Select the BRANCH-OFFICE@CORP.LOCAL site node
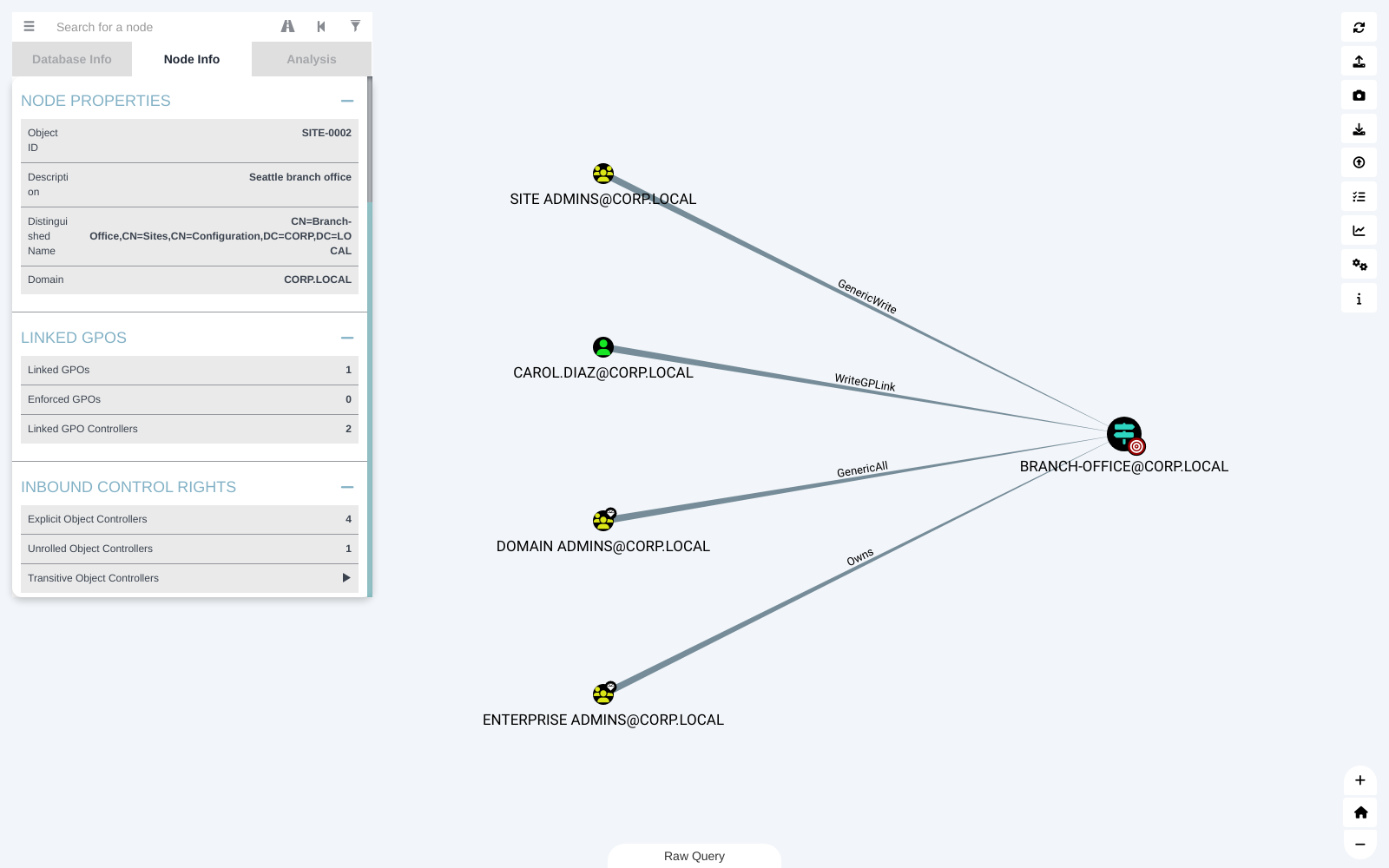 tap(1124, 434)
